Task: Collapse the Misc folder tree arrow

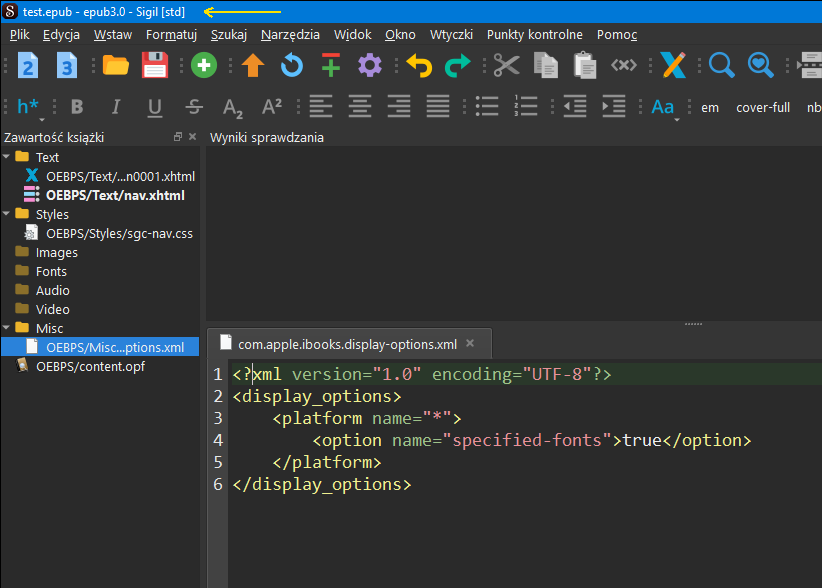Action: (8, 328)
